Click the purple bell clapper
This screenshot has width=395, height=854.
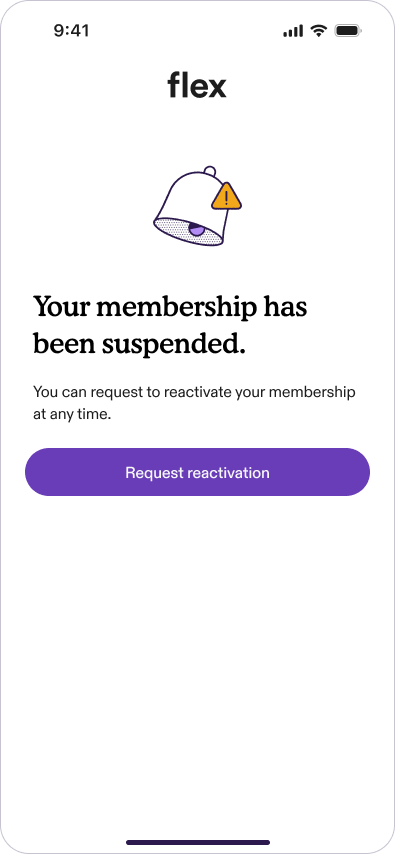pyautogui.click(x=196, y=229)
